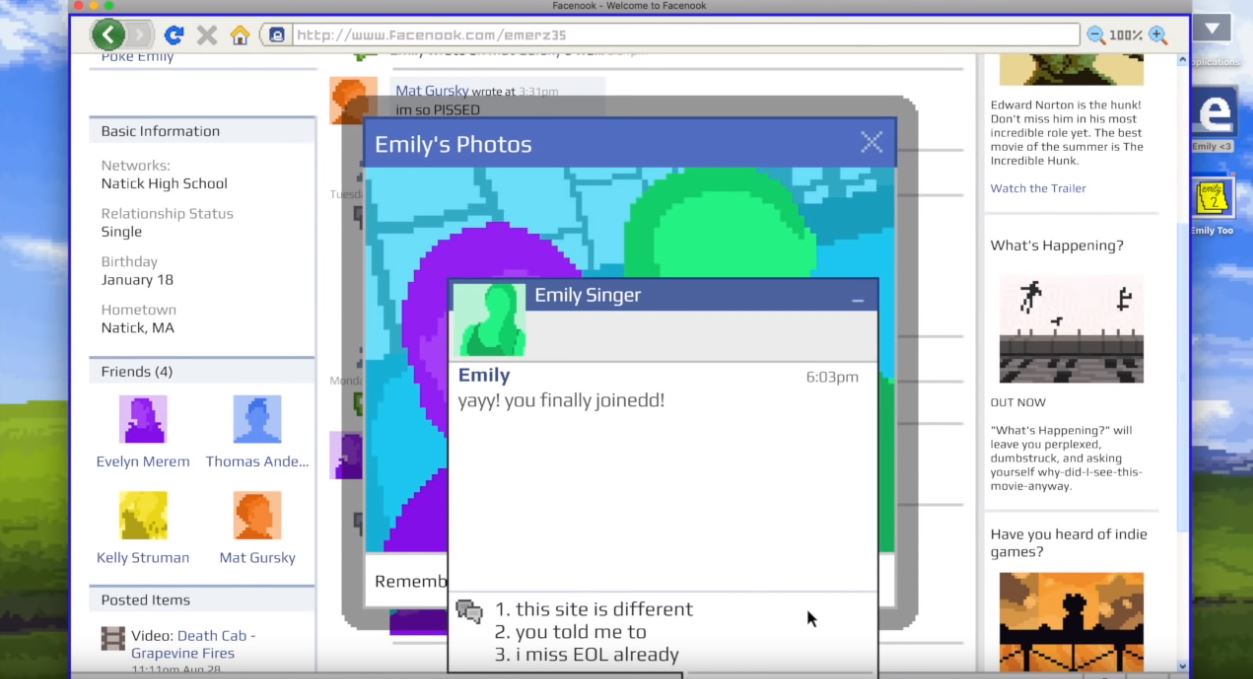Click Mat Gursky name under Friends
The image size is (1253, 679).
tap(257, 558)
